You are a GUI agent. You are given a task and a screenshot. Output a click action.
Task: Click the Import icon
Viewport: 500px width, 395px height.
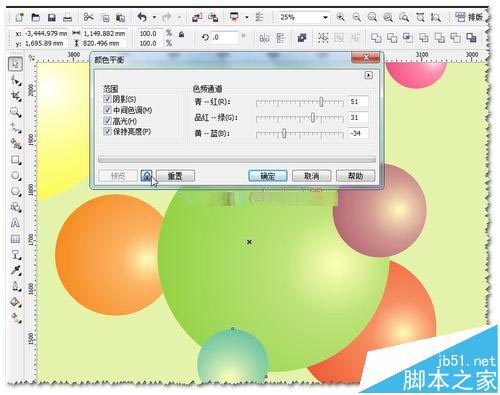pos(197,17)
